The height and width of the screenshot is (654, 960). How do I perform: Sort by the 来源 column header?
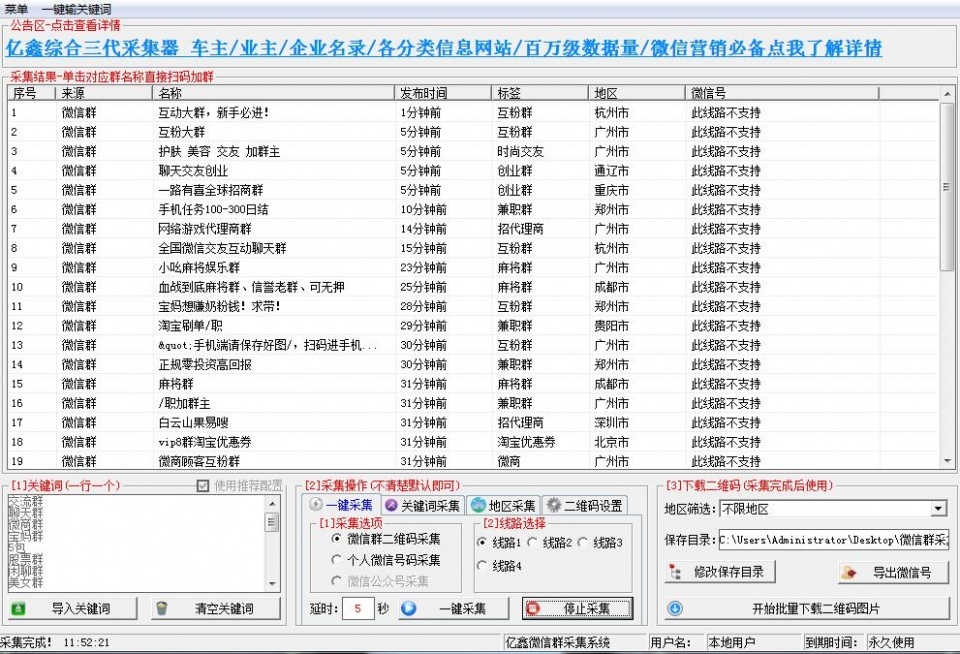(103, 93)
